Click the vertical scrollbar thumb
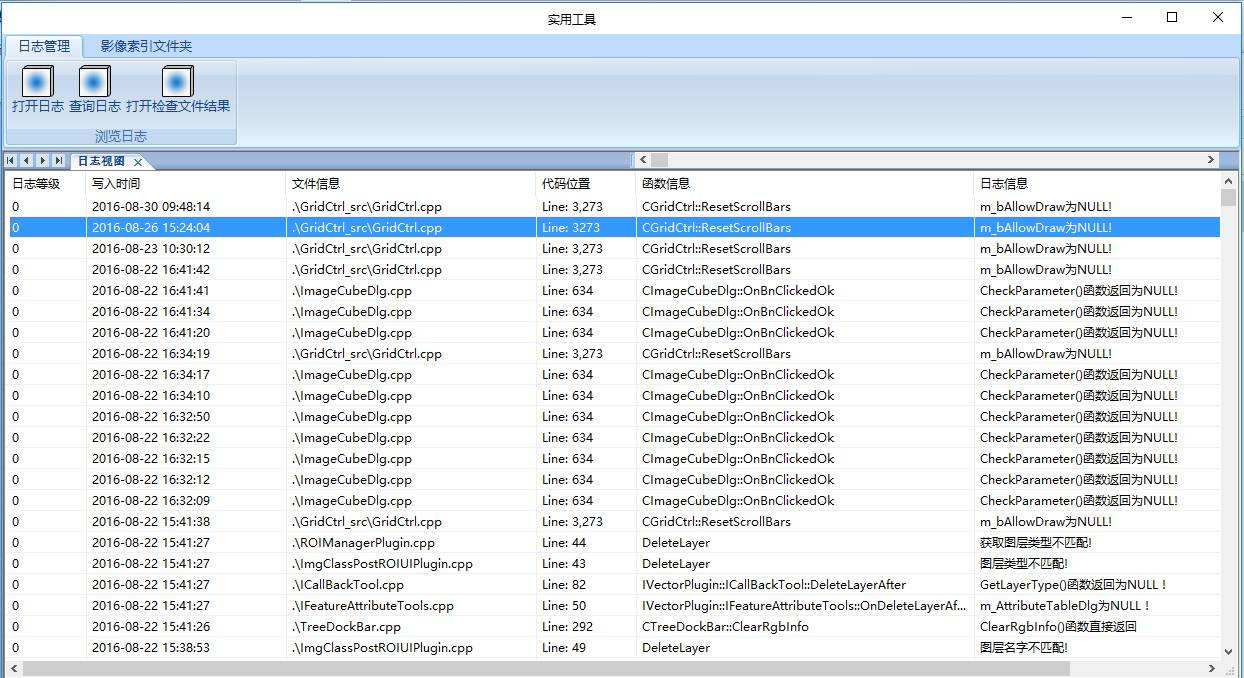1244x678 pixels. coord(1229,198)
